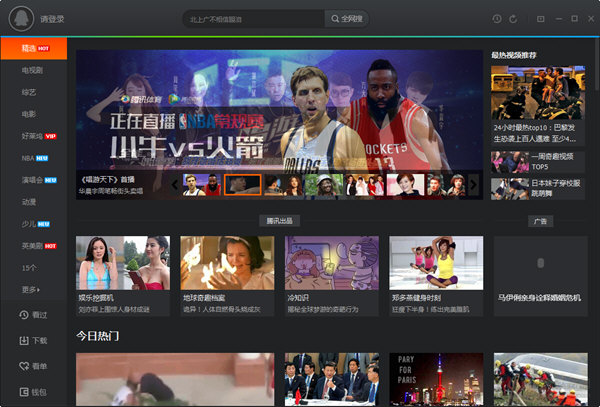Screen dimensions: 600x407
Task: Open the 电影 category
Action: (x=29, y=114)
